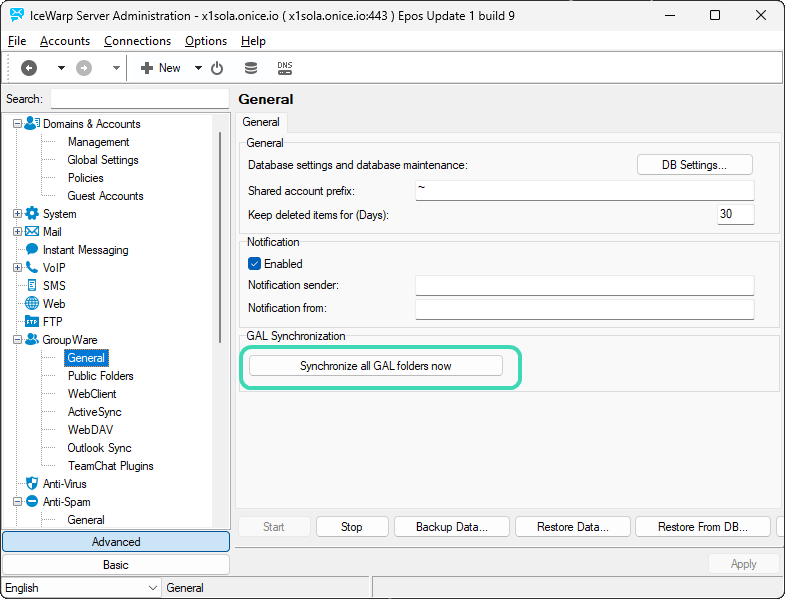Click the Stop button
The image size is (785, 599).
click(x=352, y=527)
